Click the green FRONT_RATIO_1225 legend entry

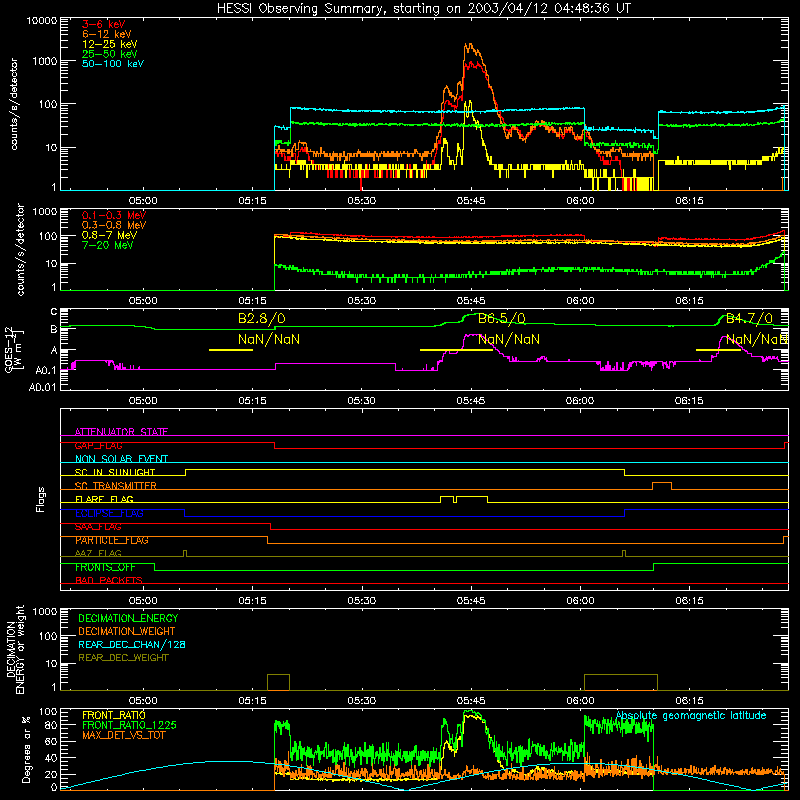coord(130,725)
